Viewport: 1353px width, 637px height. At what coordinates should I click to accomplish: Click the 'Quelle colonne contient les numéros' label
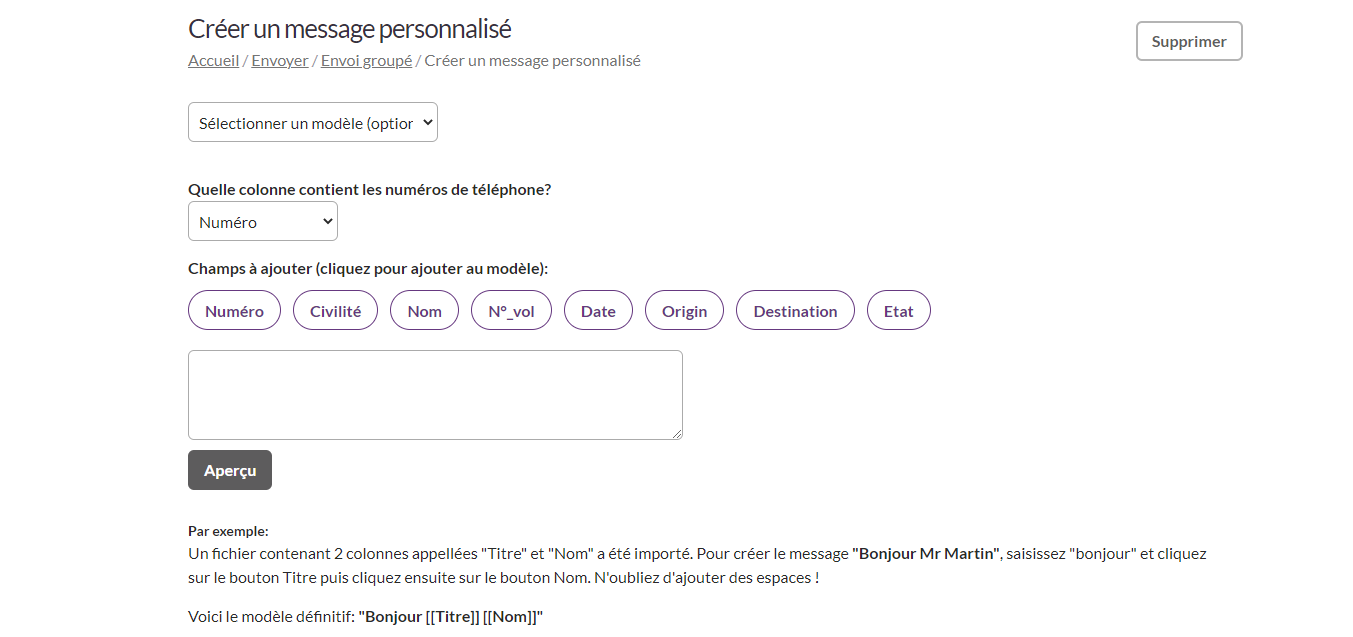[369, 189]
